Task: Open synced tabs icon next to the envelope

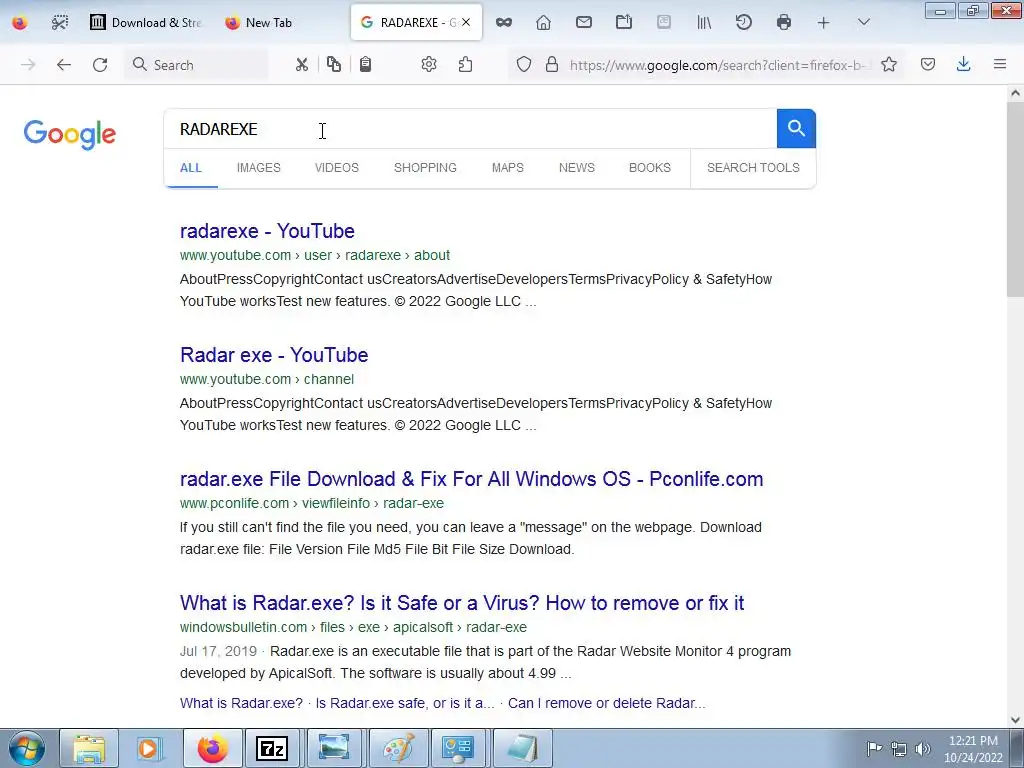Action: click(x=624, y=23)
